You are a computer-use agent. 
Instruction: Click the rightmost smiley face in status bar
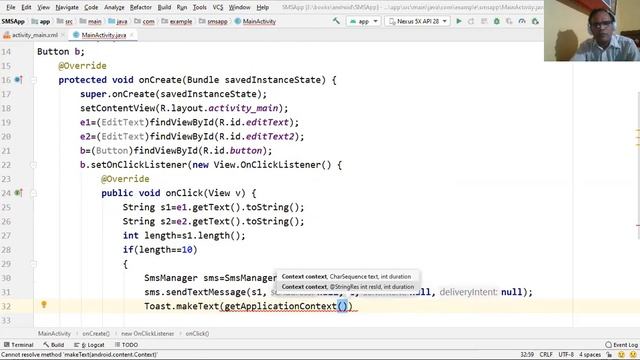[633, 355]
